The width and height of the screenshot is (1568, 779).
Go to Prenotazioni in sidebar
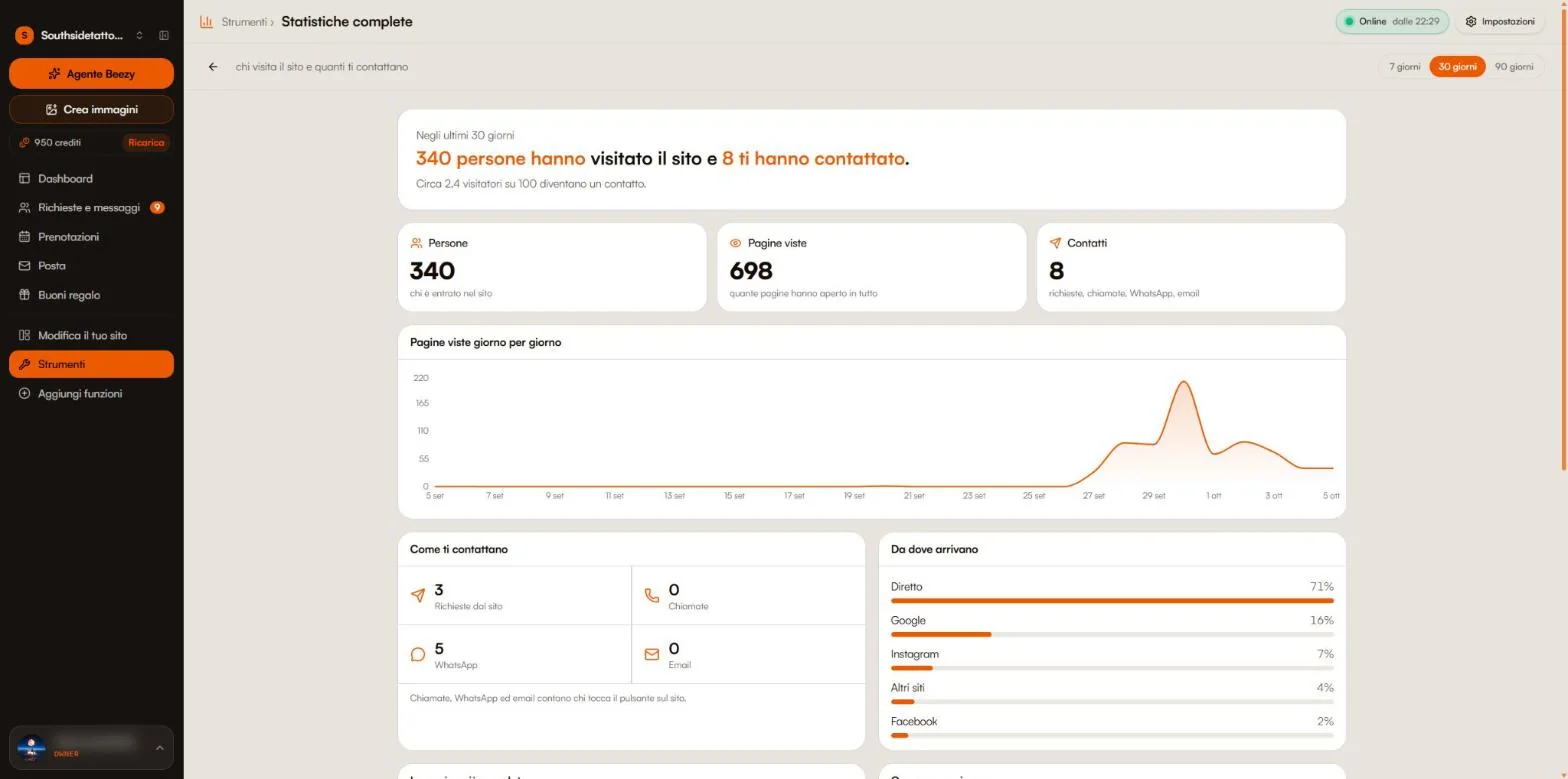pyautogui.click(x=91, y=237)
